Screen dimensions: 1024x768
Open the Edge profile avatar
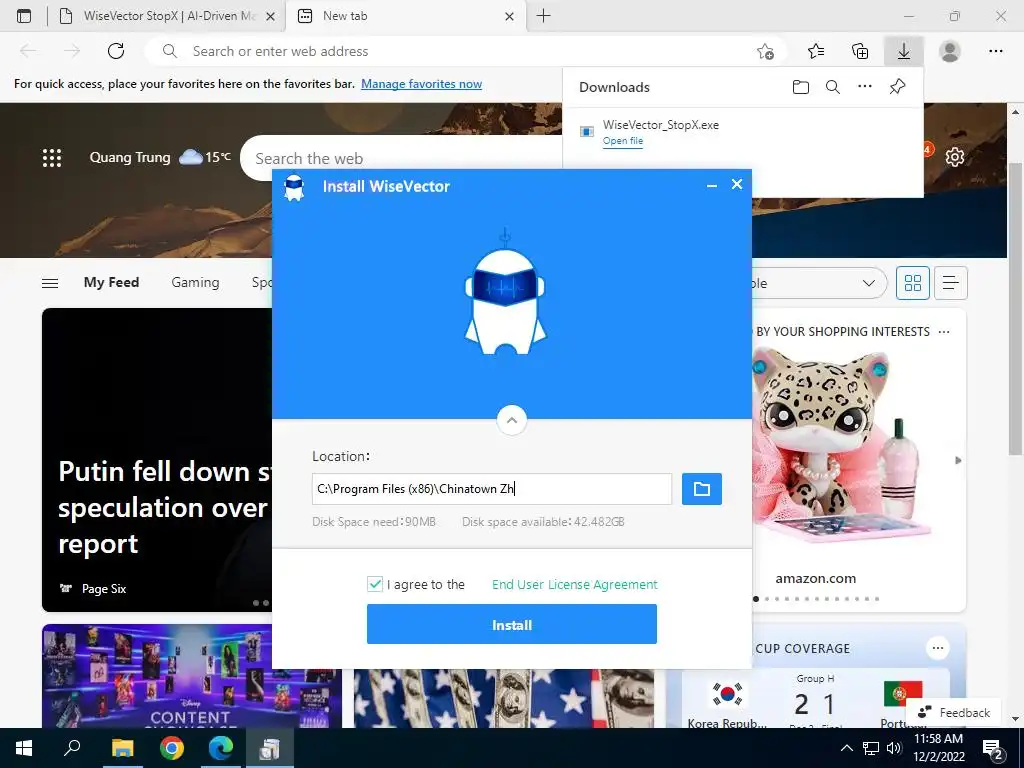[950, 51]
